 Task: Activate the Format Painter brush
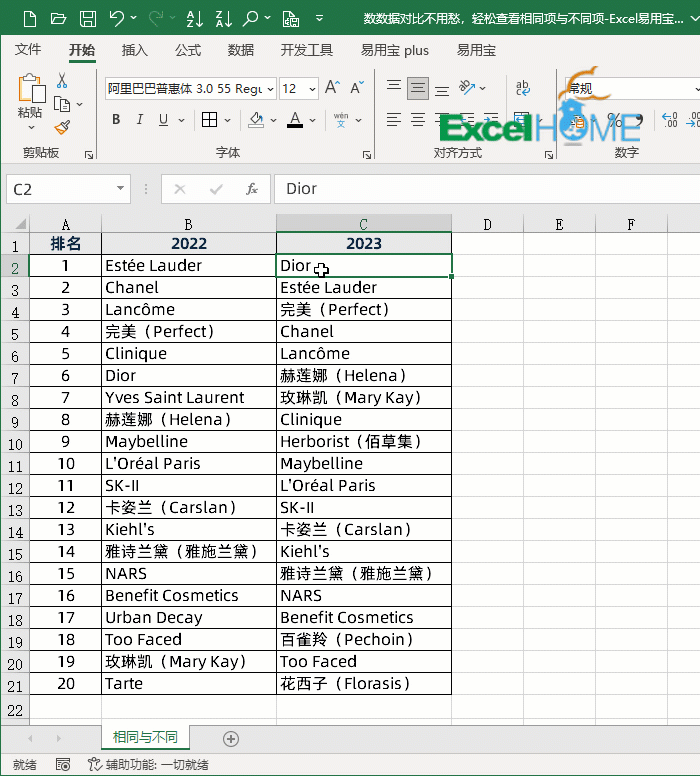(x=62, y=128)
